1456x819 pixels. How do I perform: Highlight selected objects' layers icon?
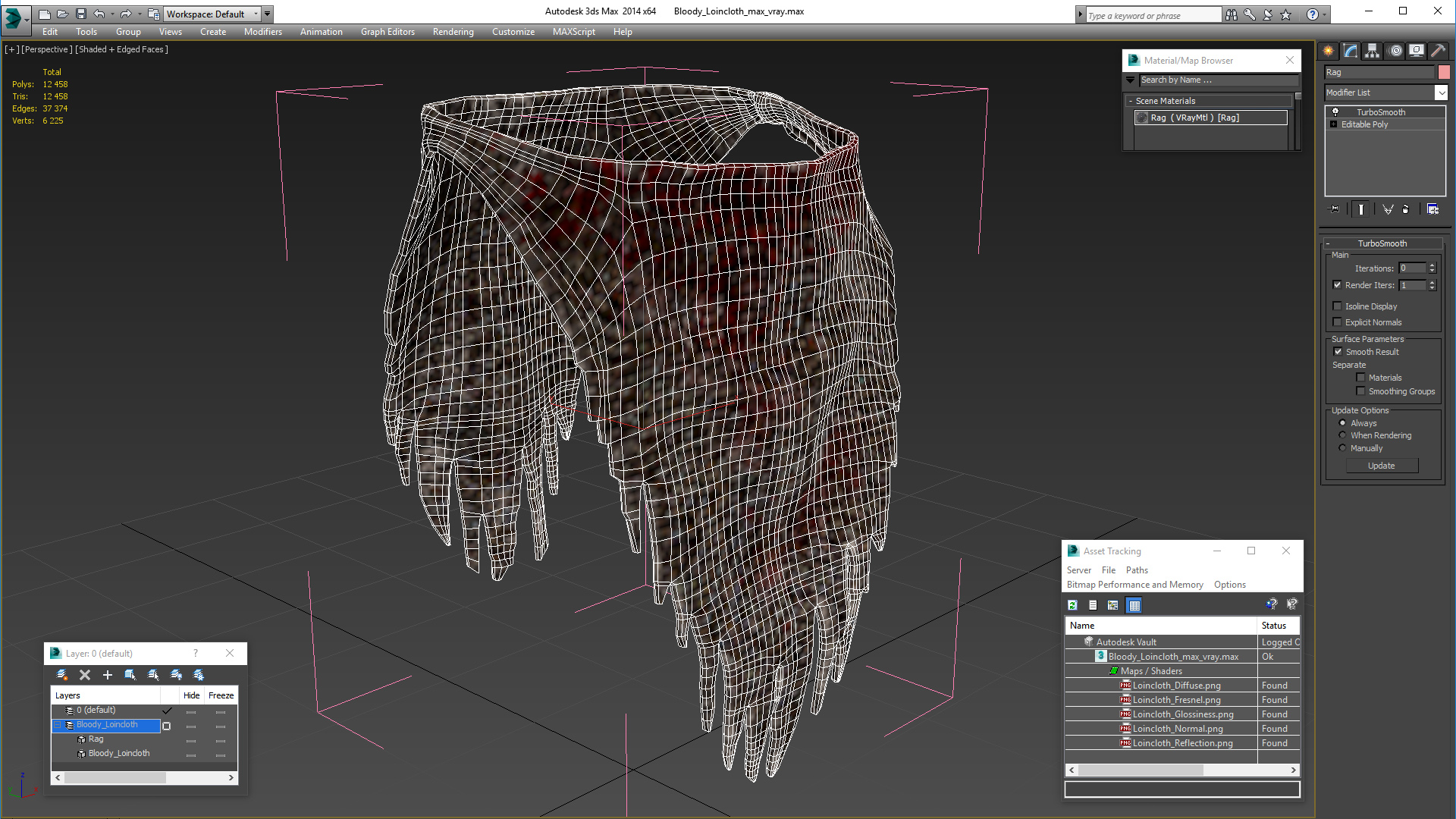[x=153, y=675]
